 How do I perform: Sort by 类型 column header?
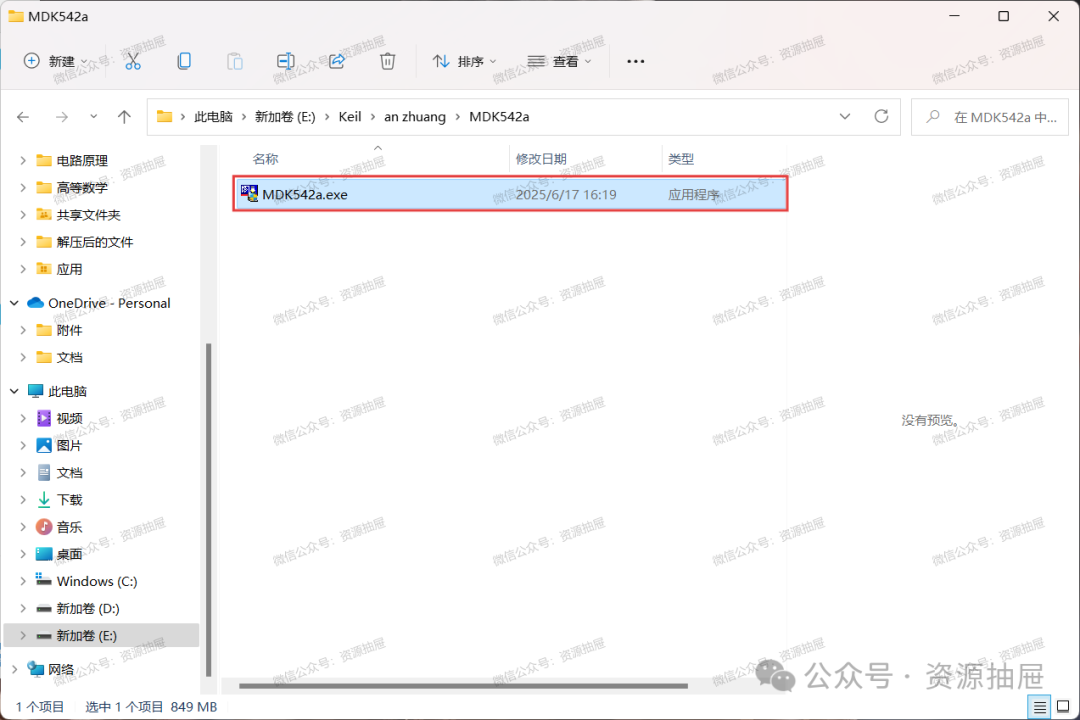[681, 159]
